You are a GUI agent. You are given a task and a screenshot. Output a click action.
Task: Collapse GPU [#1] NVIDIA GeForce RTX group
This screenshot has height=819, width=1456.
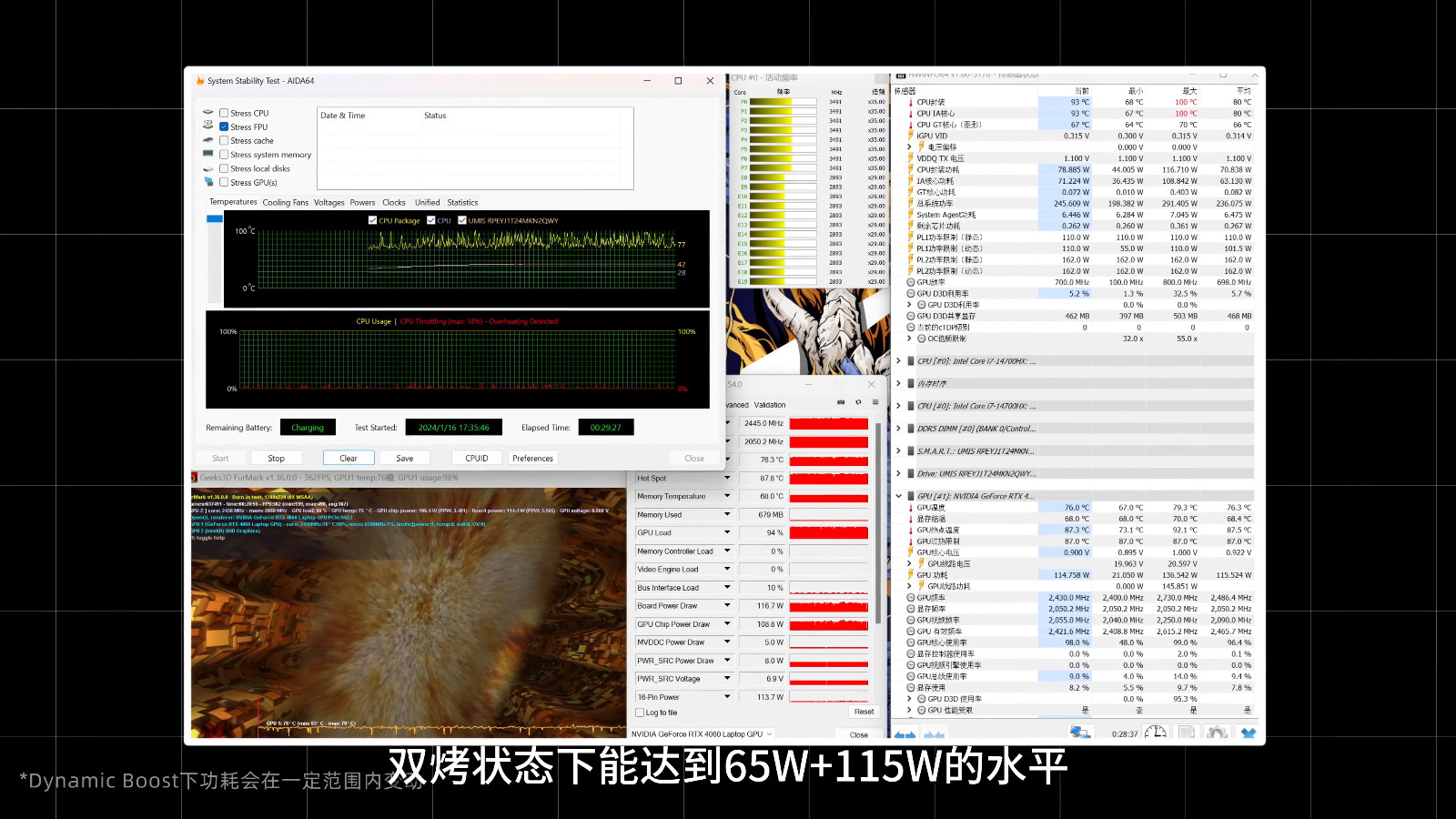[x=899, y=496]
